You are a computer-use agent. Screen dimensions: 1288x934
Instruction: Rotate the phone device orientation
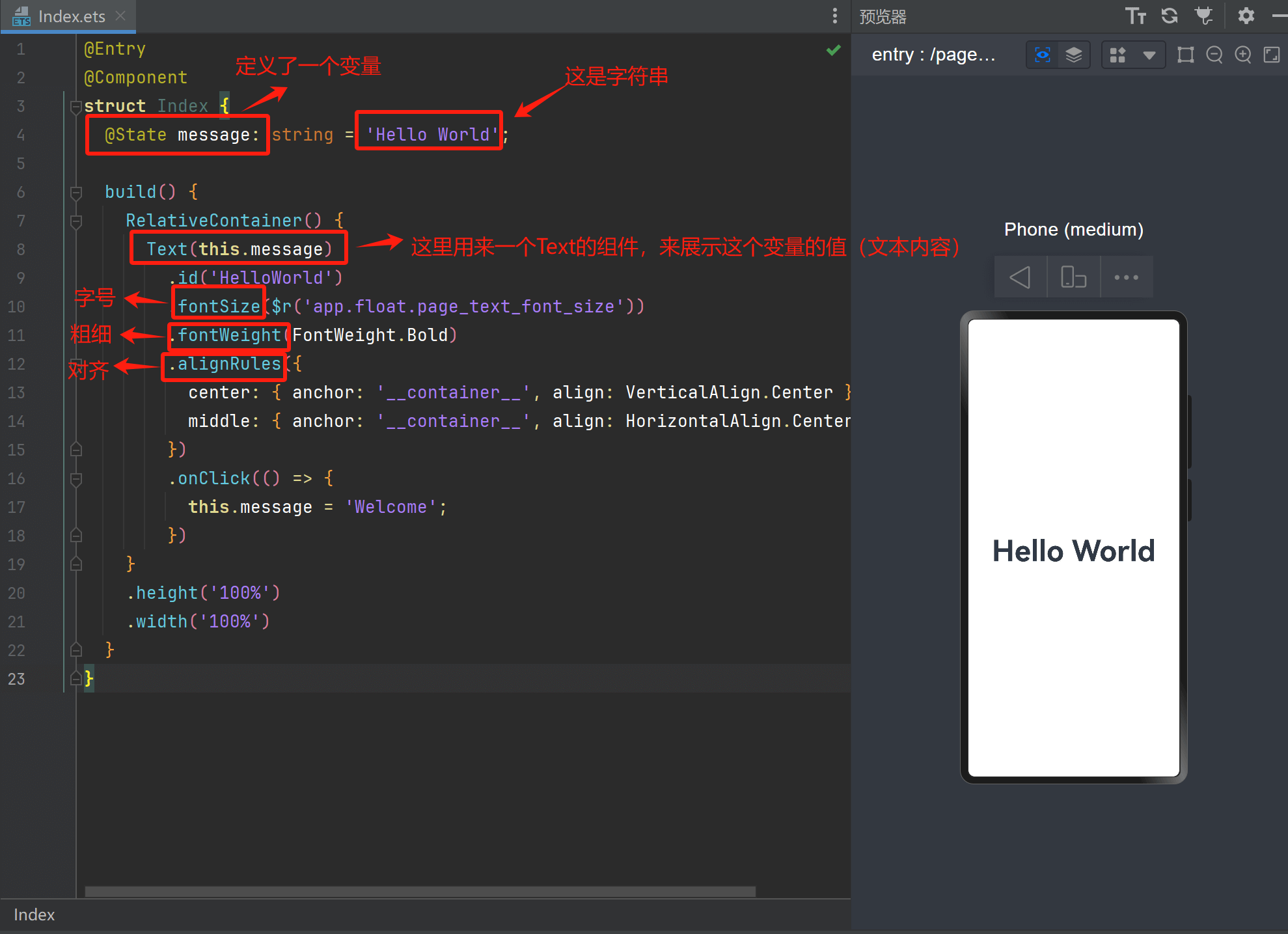tap(1073, 277)
